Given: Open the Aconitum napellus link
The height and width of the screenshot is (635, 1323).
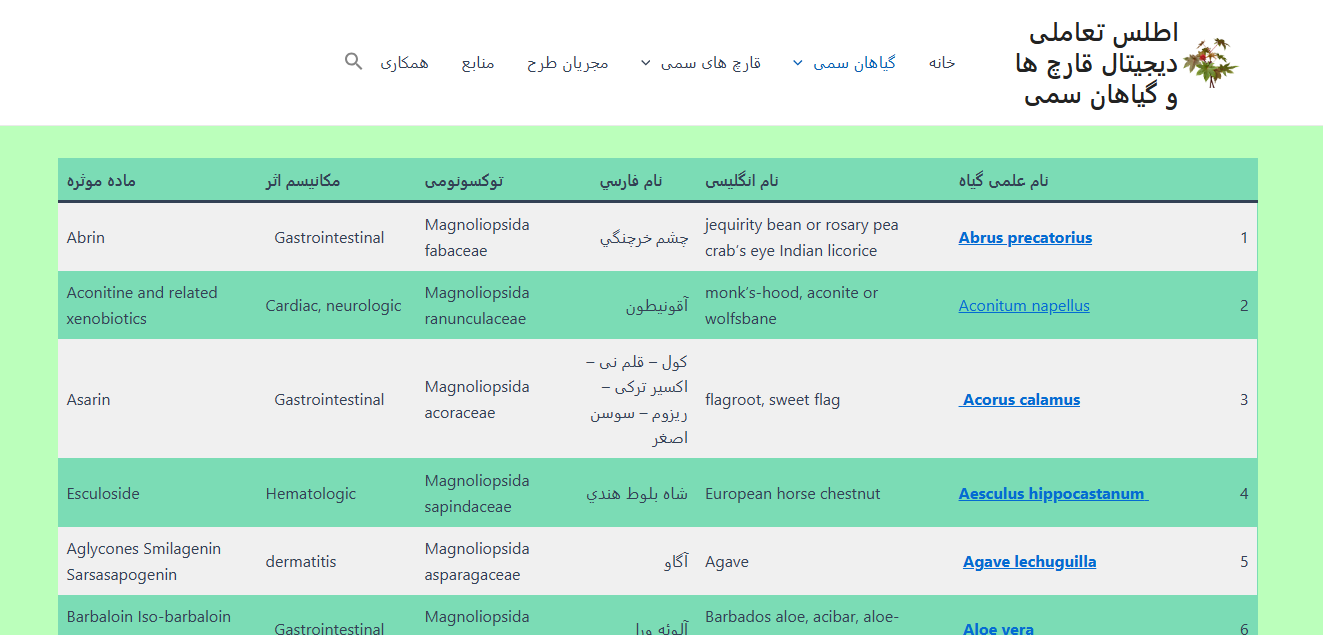Looking at the screenshot, I should 1024,306.
